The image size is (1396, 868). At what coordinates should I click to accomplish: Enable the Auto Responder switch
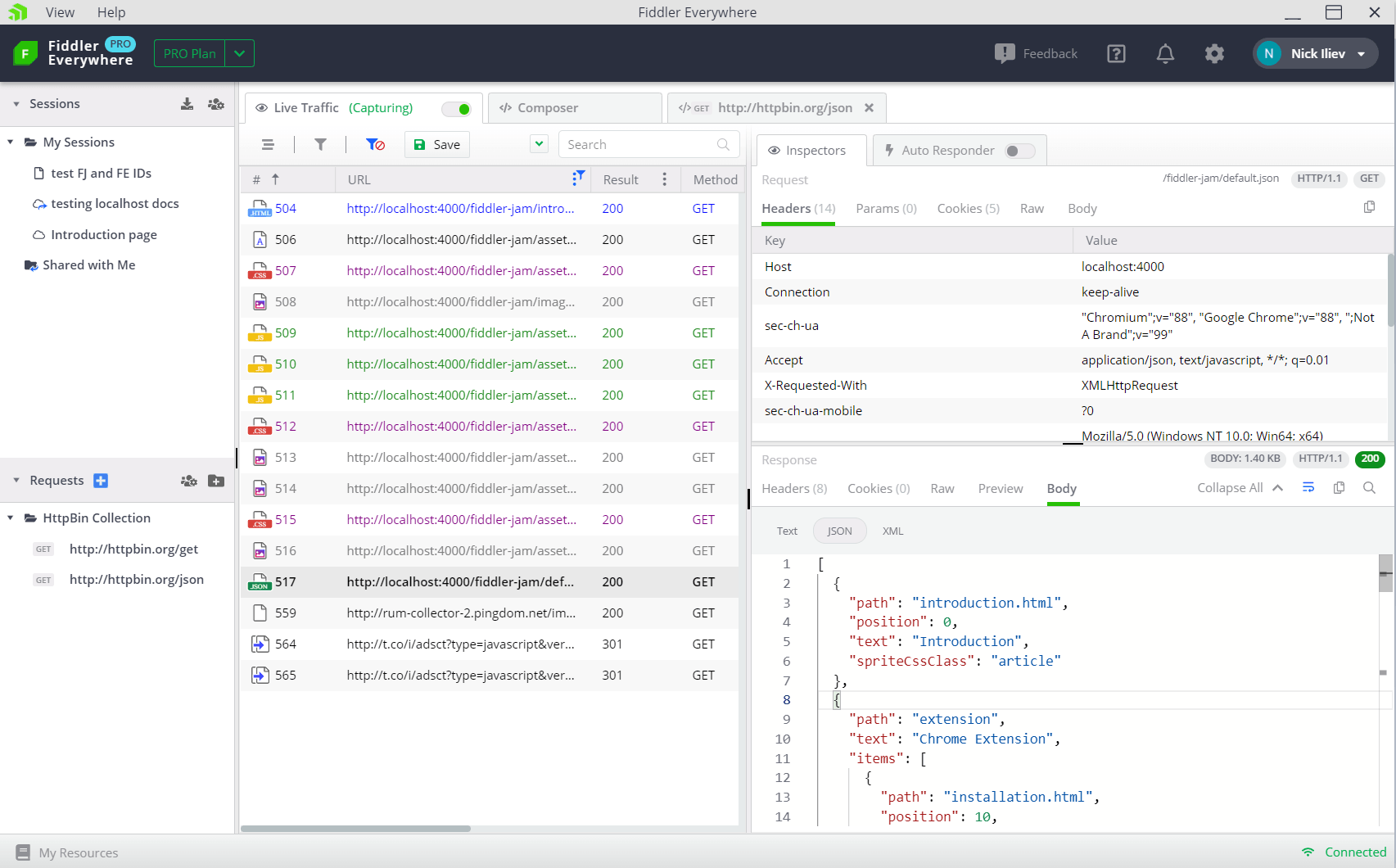[x=1020, y=151]
